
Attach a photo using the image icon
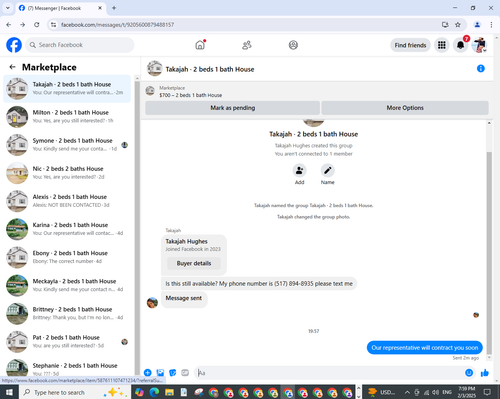click(x=160, y=373)
